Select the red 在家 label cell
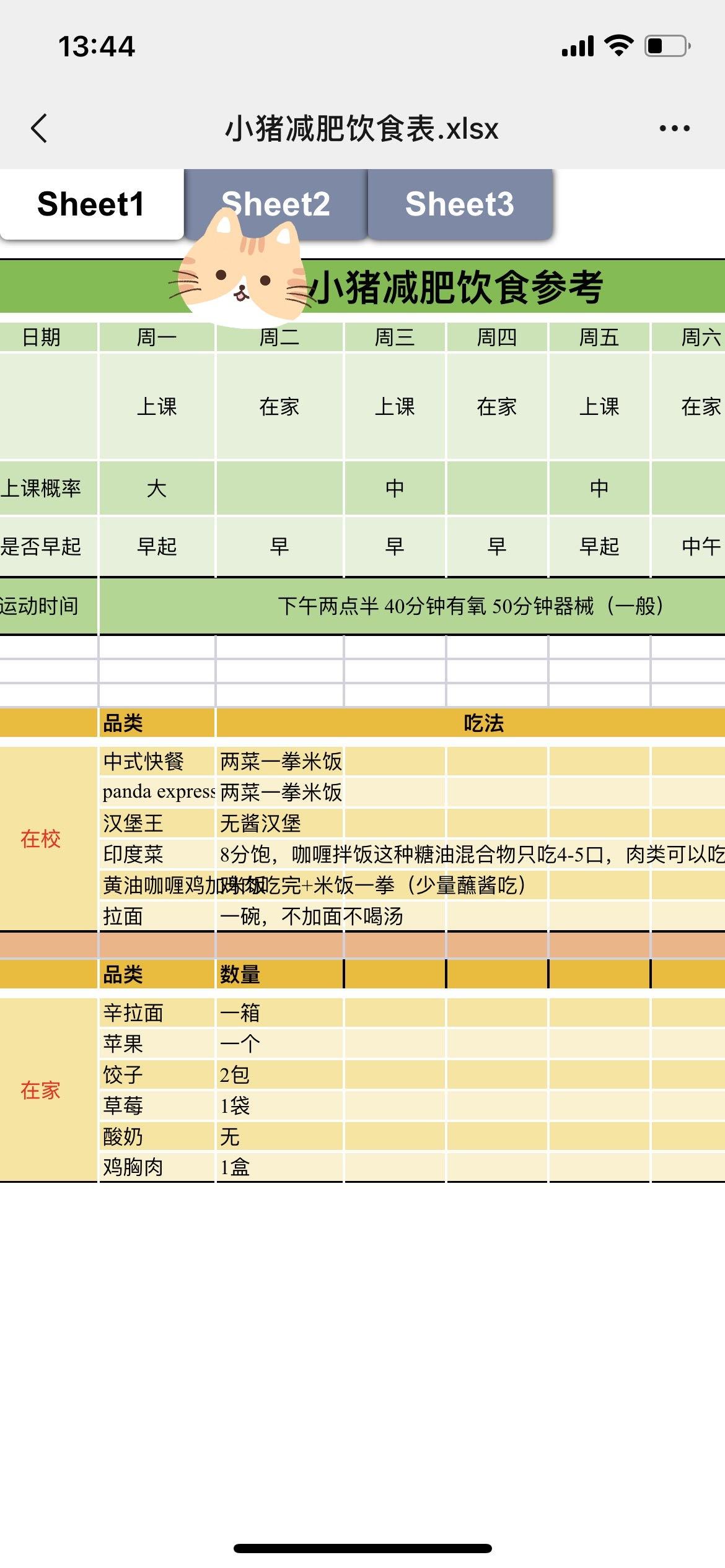This screenshot has height=1568, width=725. [48, 1090]
